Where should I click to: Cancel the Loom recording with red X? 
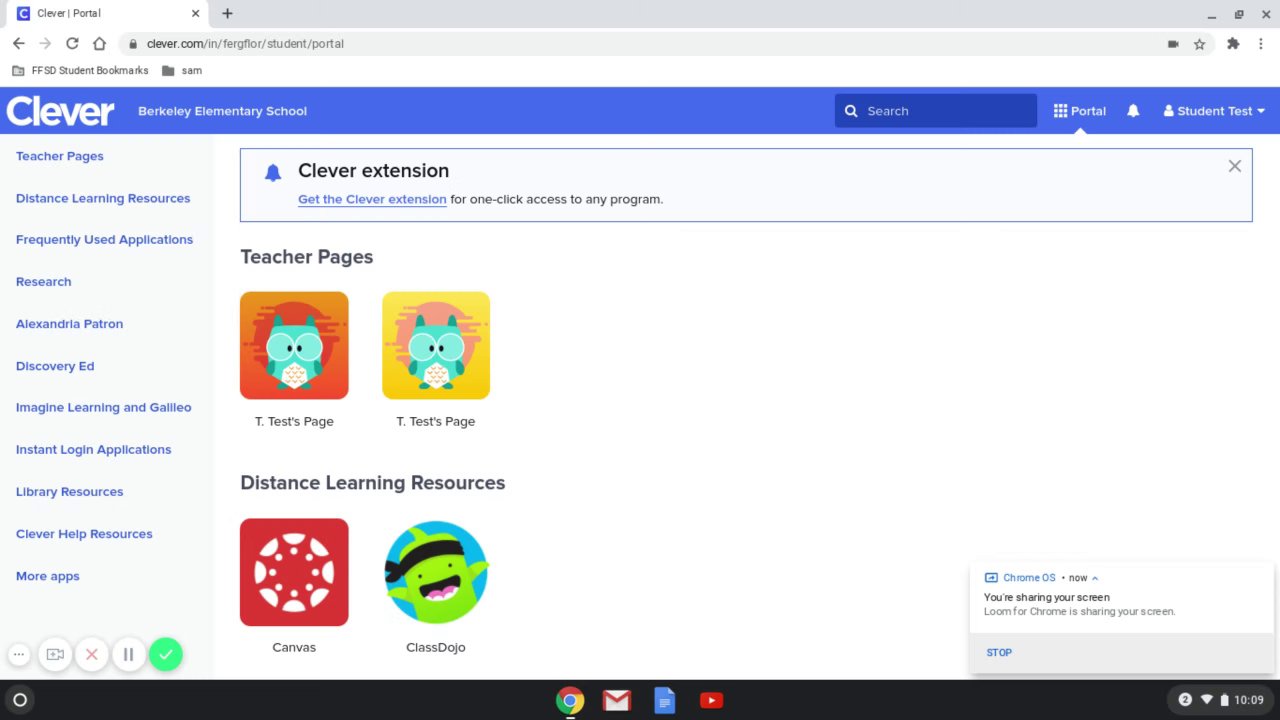point(92,655)
